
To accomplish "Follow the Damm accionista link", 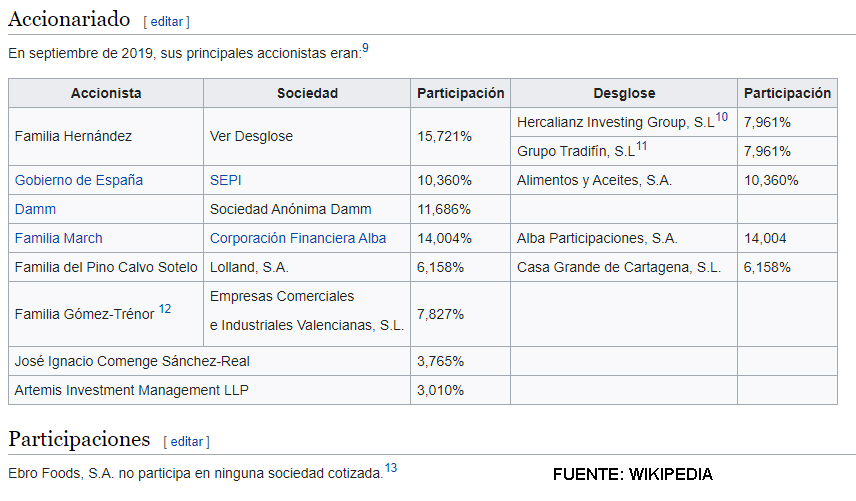I will (x=35, y=209).
